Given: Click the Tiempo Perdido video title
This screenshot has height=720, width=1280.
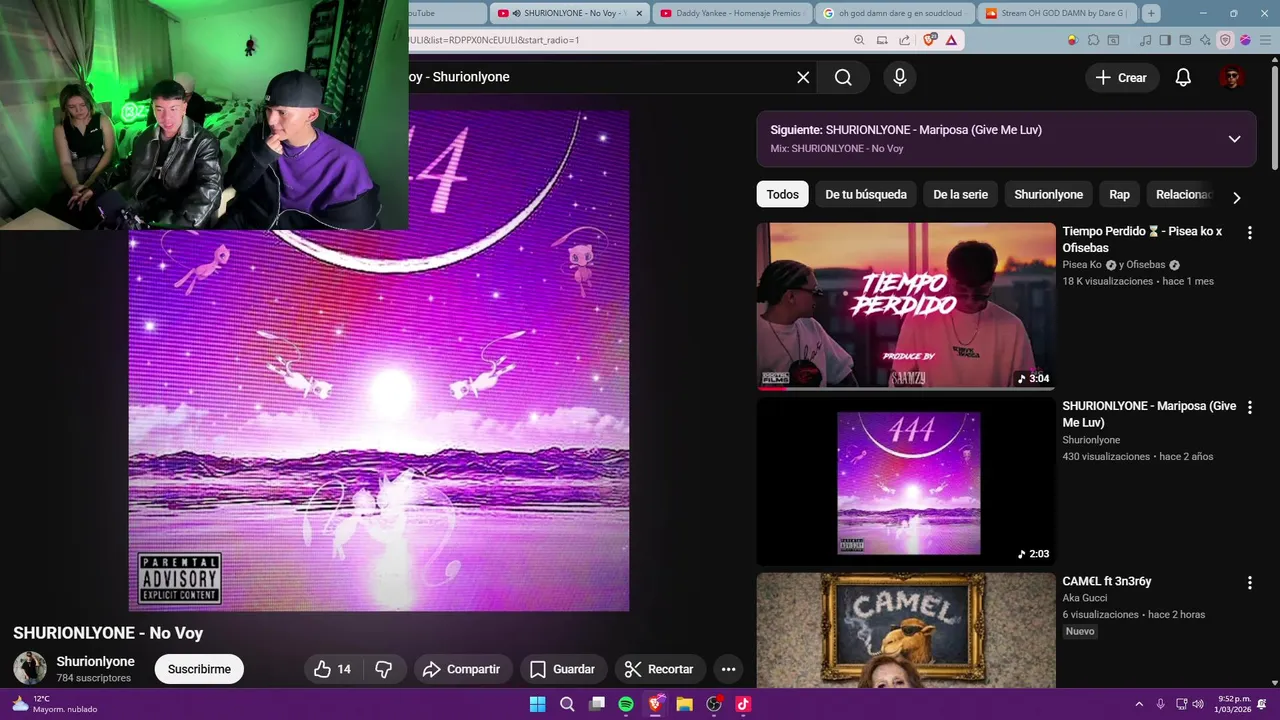Looking at the screenshot, I should tap(1142, 239).
